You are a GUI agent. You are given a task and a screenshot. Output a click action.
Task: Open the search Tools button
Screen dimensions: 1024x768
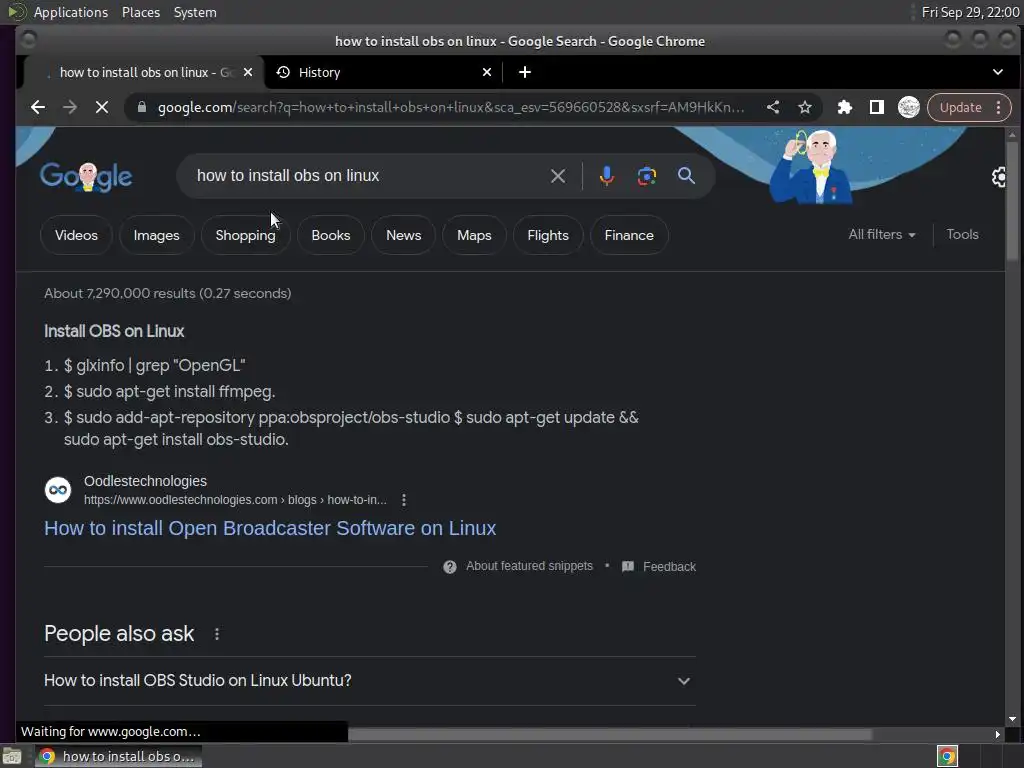coord(962,234)
